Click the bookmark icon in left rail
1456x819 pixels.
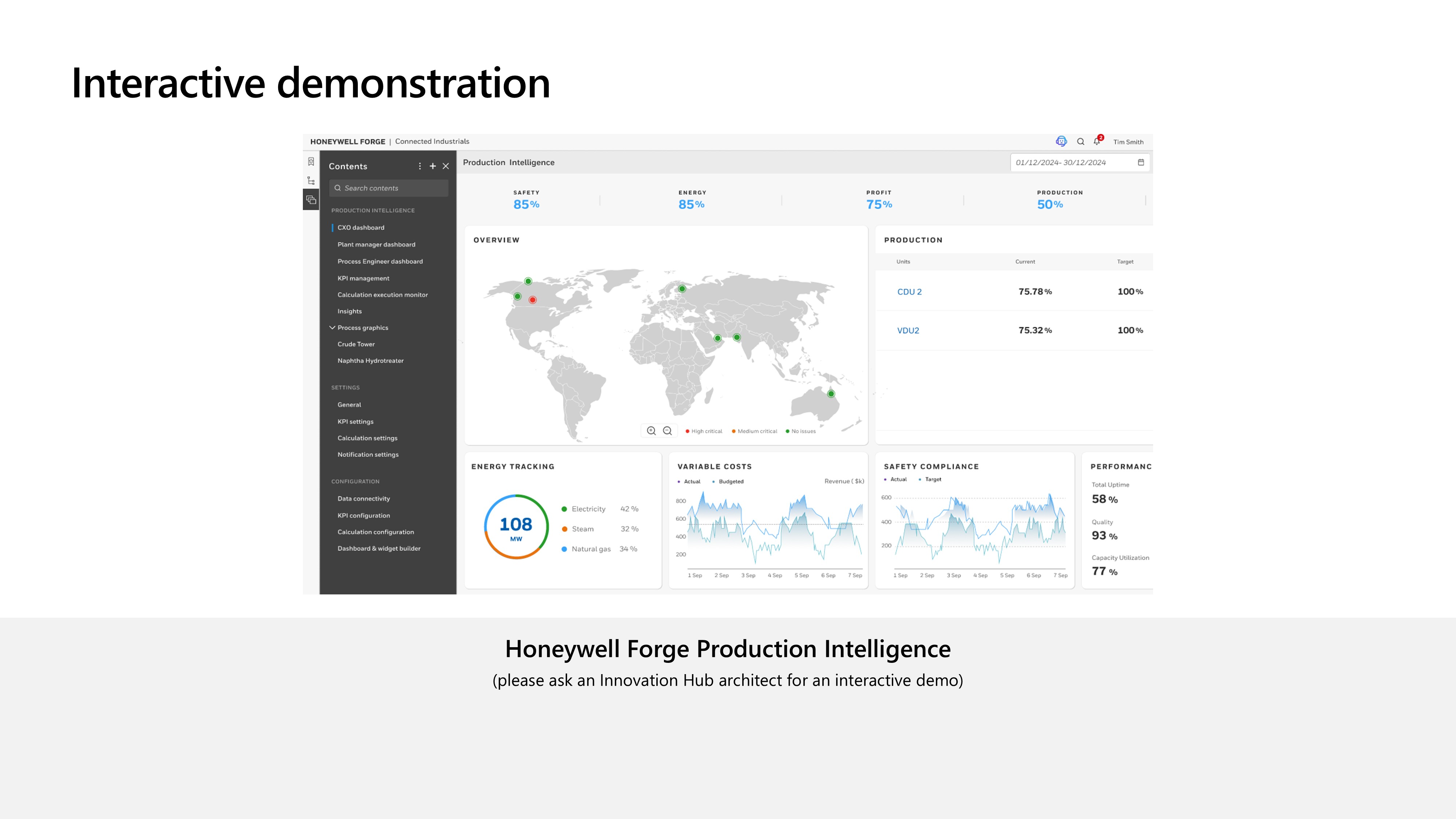point(311,162)
